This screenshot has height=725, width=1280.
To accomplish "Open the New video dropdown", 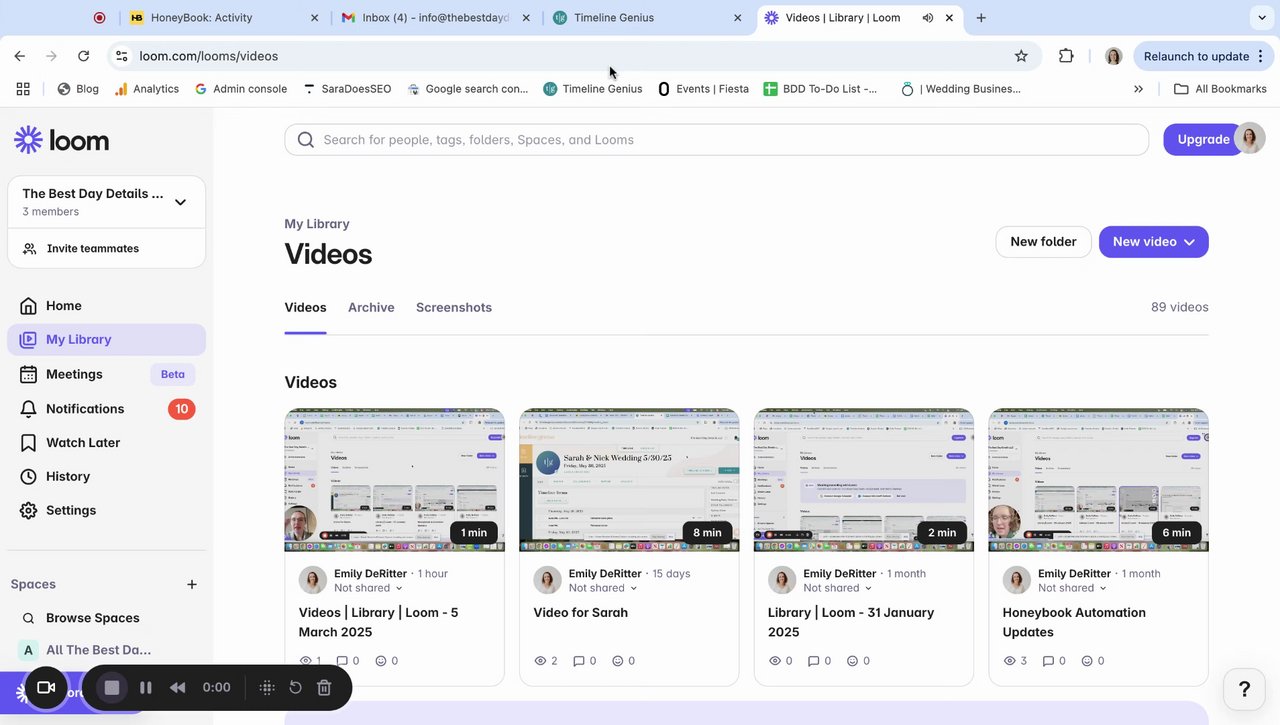I will click(x=1154, y=242).
